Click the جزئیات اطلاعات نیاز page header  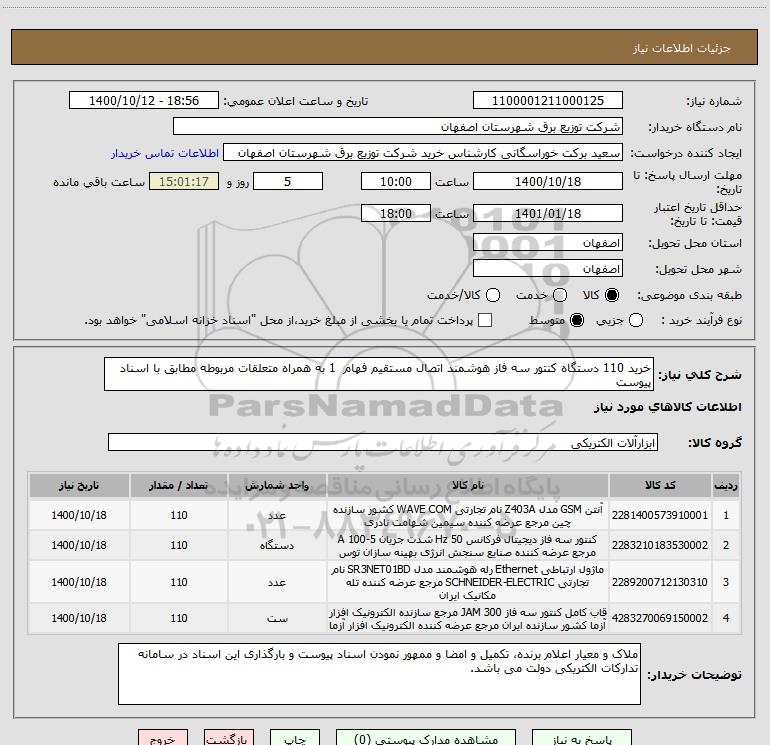click(681, 48)
